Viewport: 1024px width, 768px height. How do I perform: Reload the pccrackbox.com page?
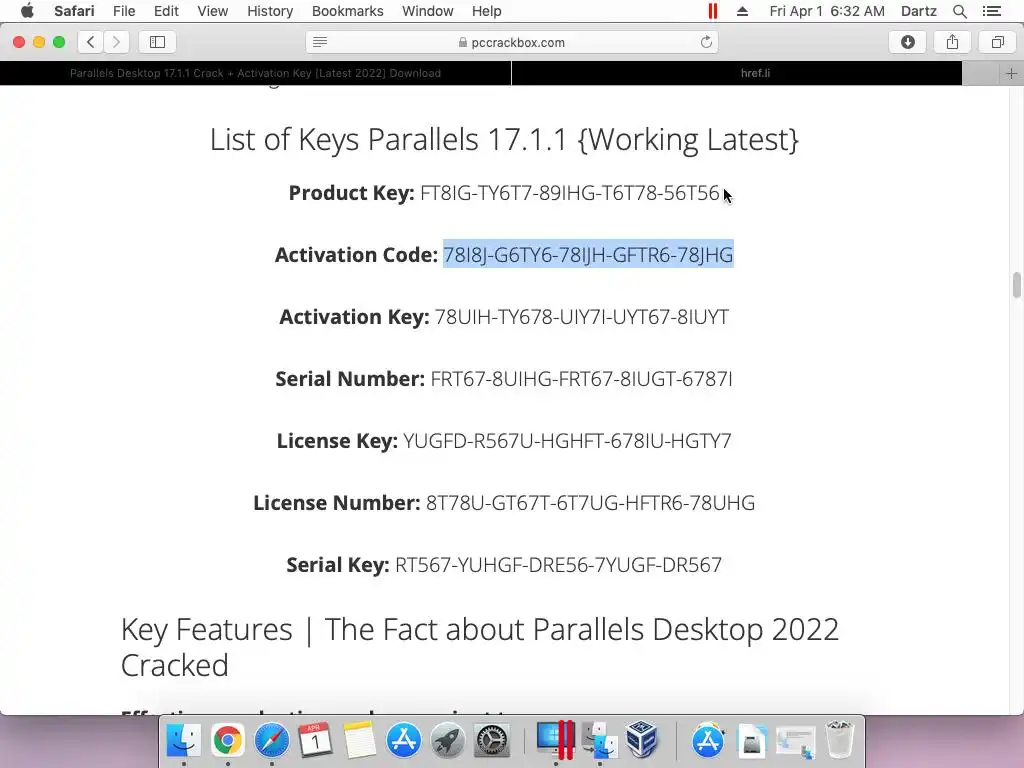coord(706,42)
